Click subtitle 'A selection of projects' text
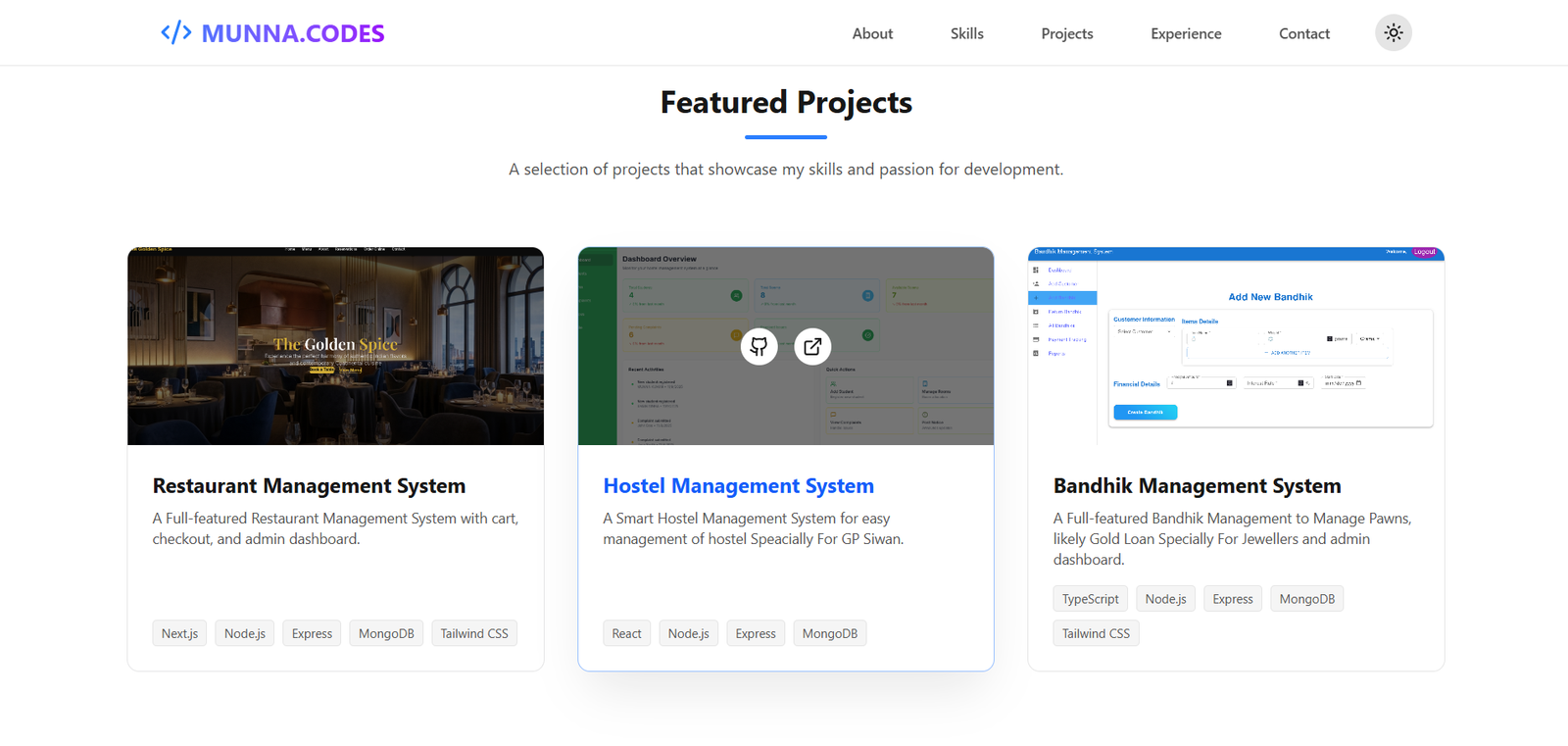1568x746 pixels. (x=786, y=170)
